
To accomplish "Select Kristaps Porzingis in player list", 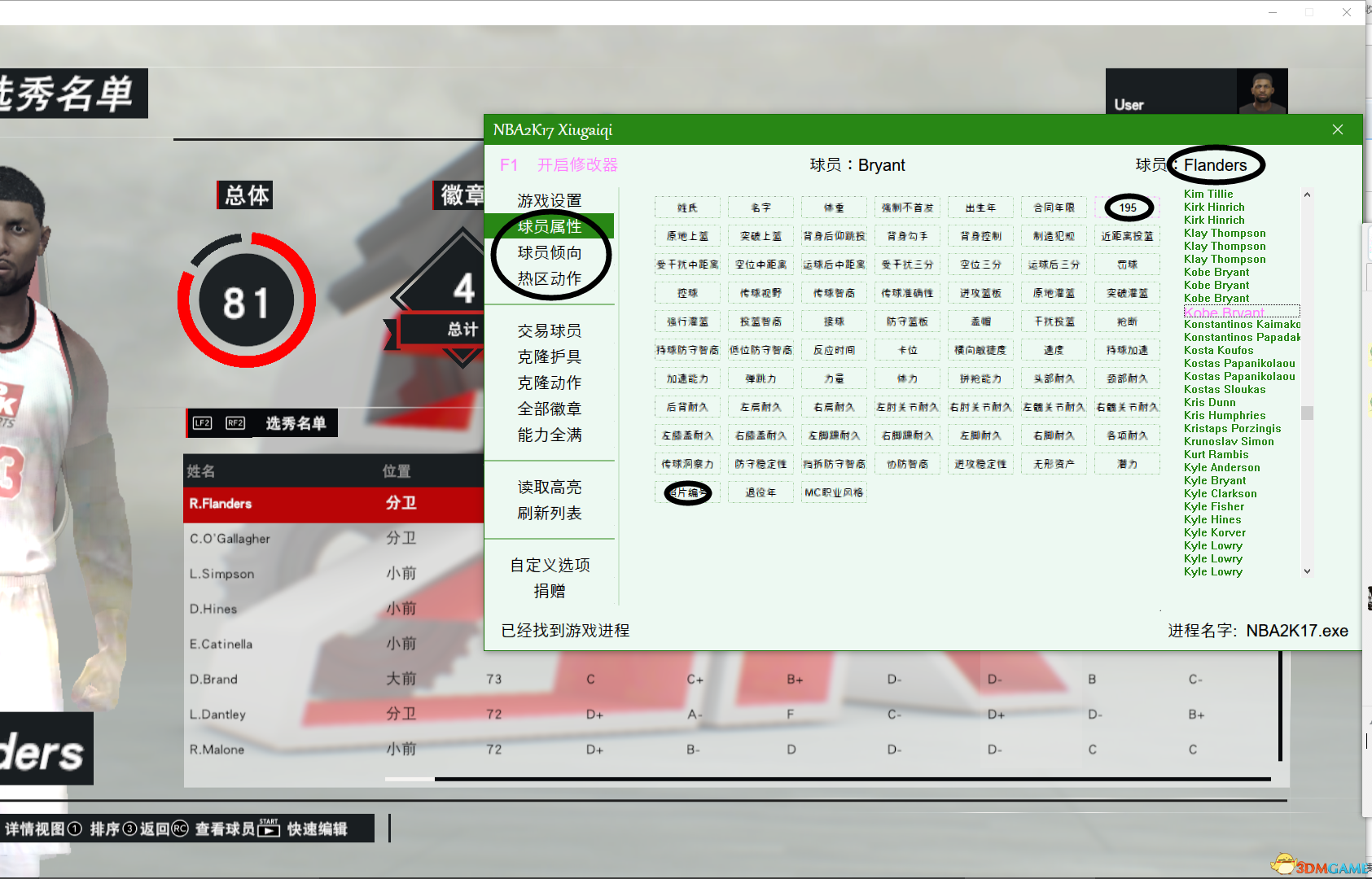I will (x=1232, y=428).
